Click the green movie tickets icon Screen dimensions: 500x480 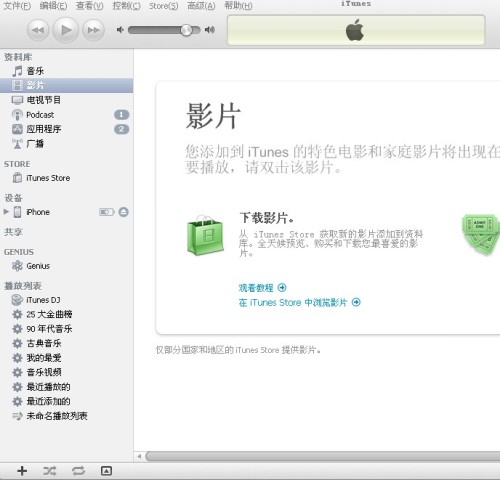(x=481, y=234)
